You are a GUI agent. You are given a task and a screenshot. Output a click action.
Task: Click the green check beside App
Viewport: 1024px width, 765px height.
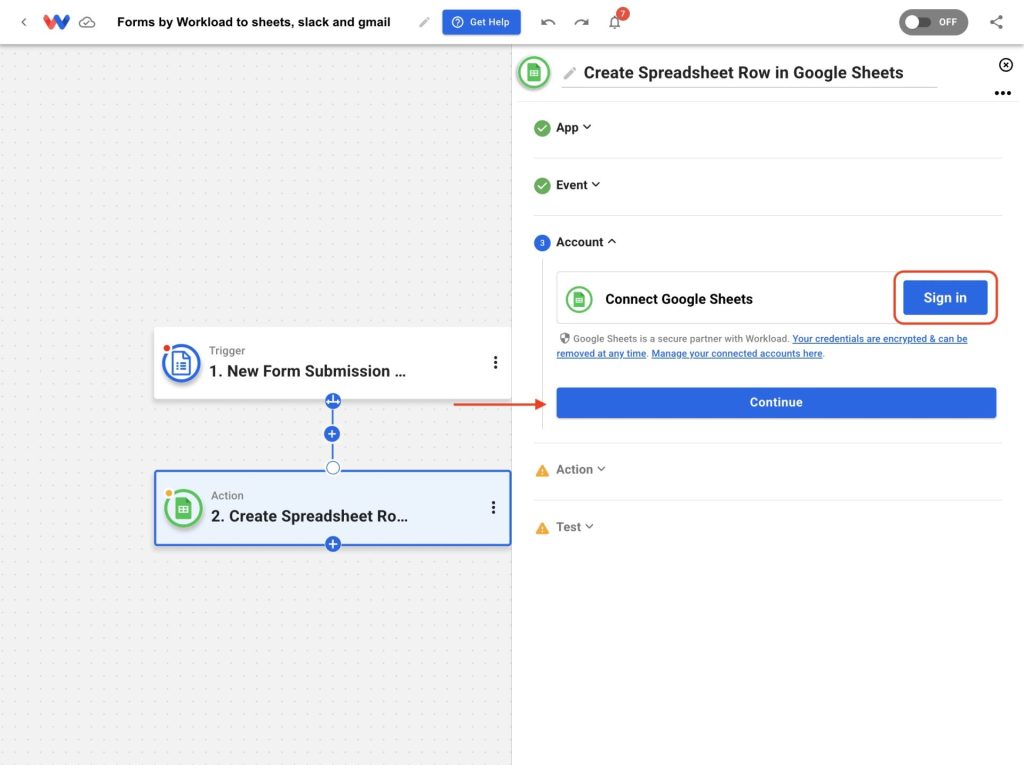(542, 128)
